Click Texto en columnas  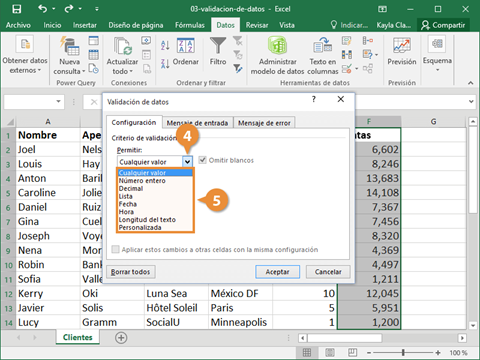[322, 56]
